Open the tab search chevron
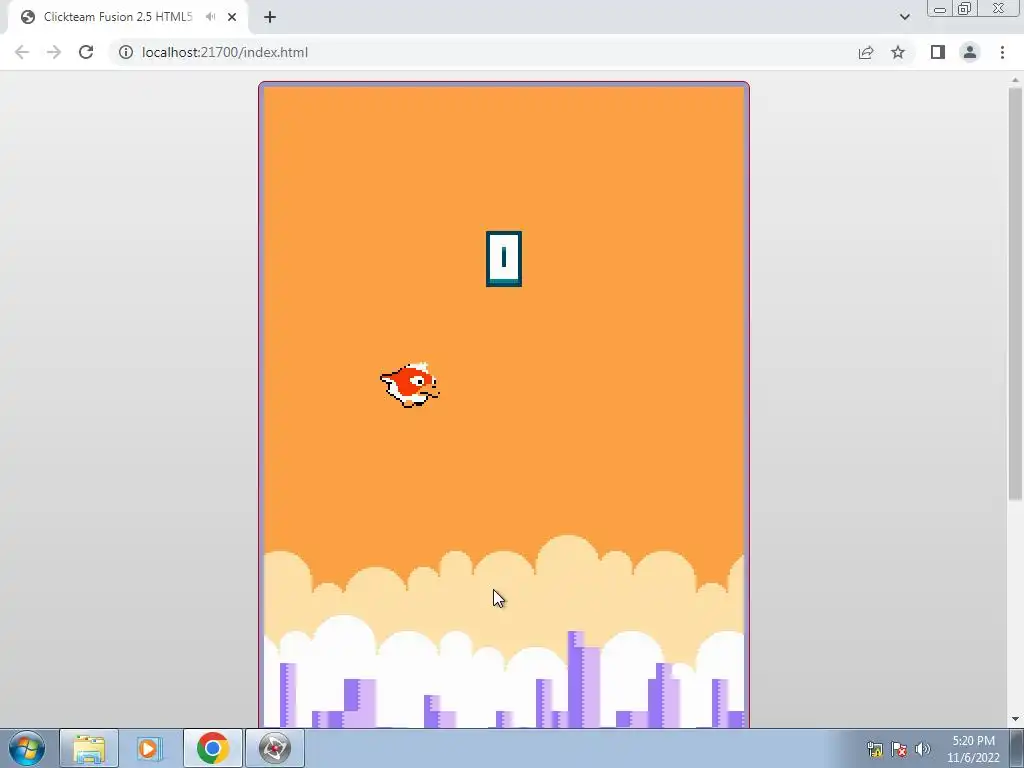Screen dimensions: 1024x768 pyautogui.click(x=904, y=17)
